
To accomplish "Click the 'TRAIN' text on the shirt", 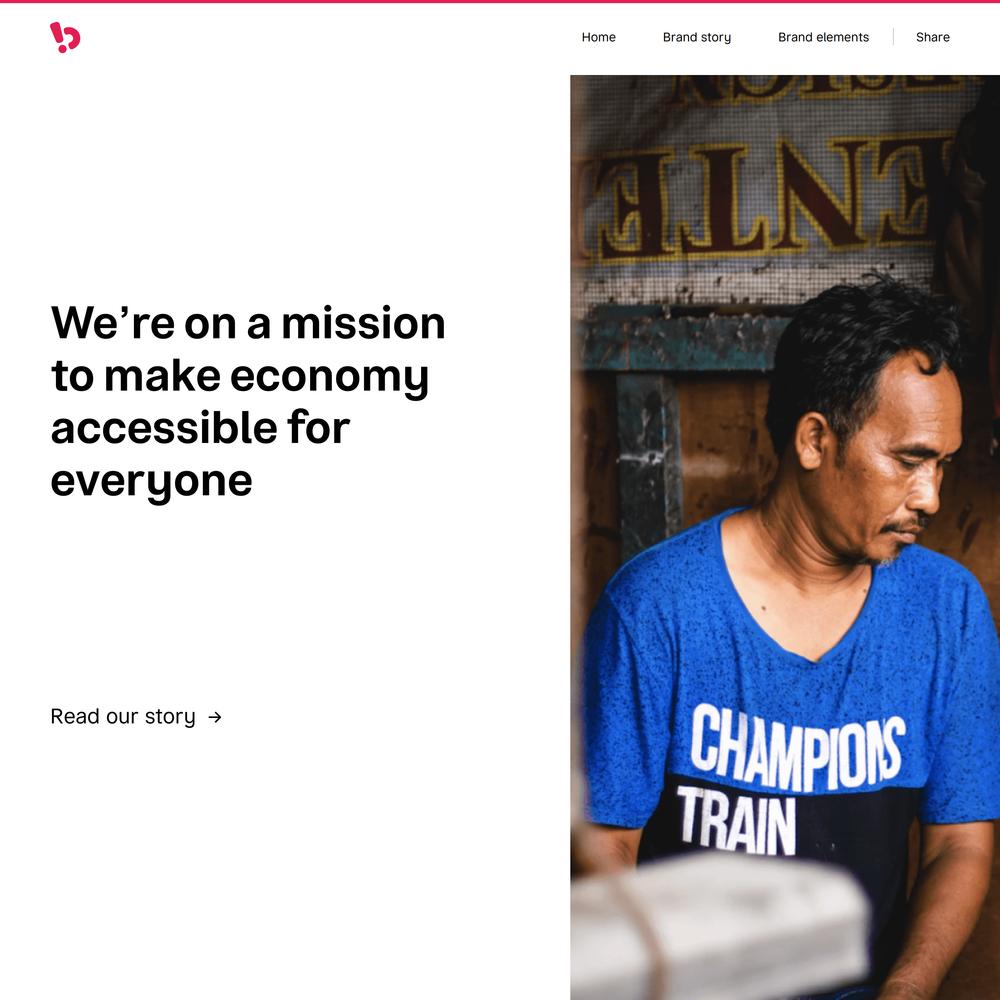I will click(737, 821).
